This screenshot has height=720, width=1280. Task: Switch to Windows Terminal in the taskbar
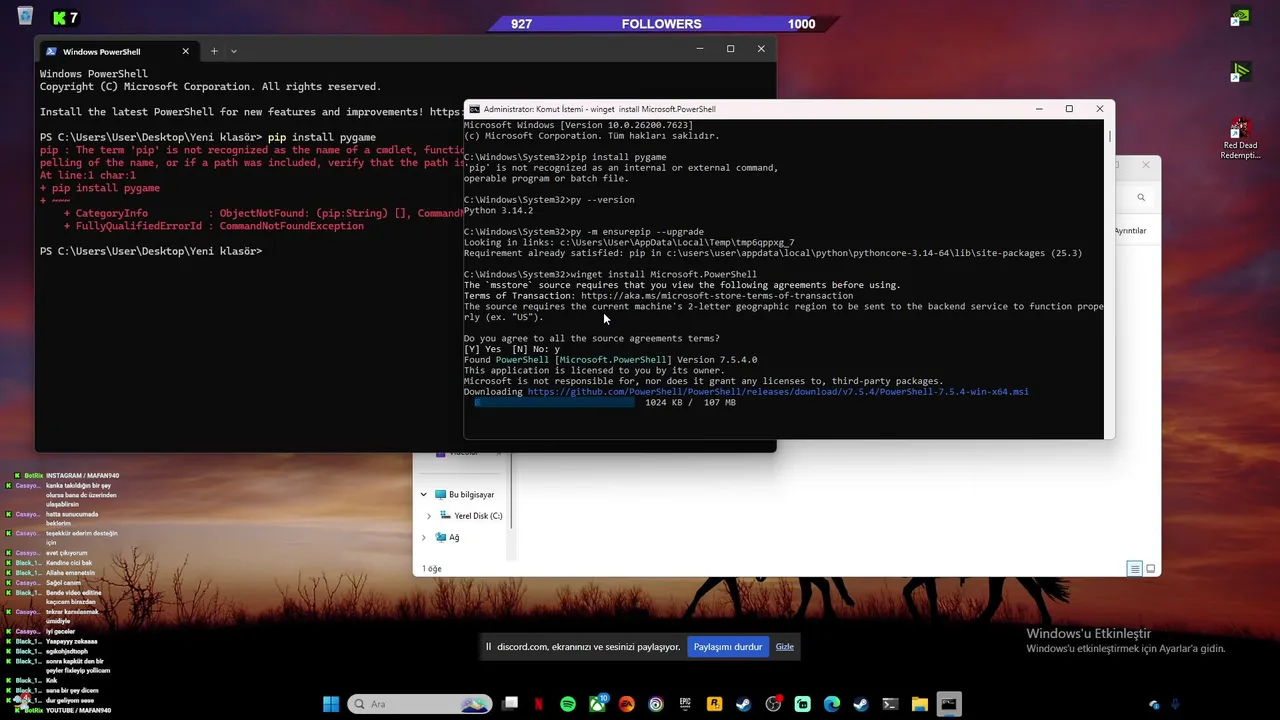[890, 704]
